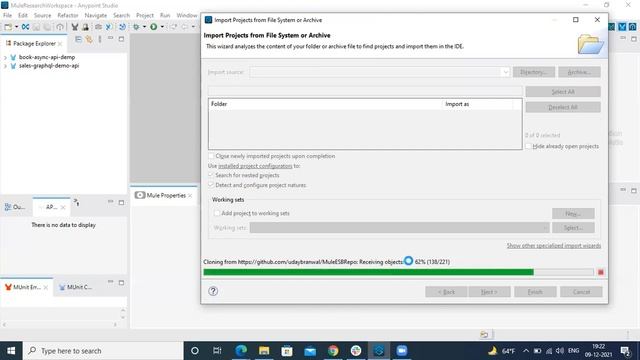This screenshot has width=640, height=360.
Task: Click the Folder column header
Action: [x=325, y=104]
